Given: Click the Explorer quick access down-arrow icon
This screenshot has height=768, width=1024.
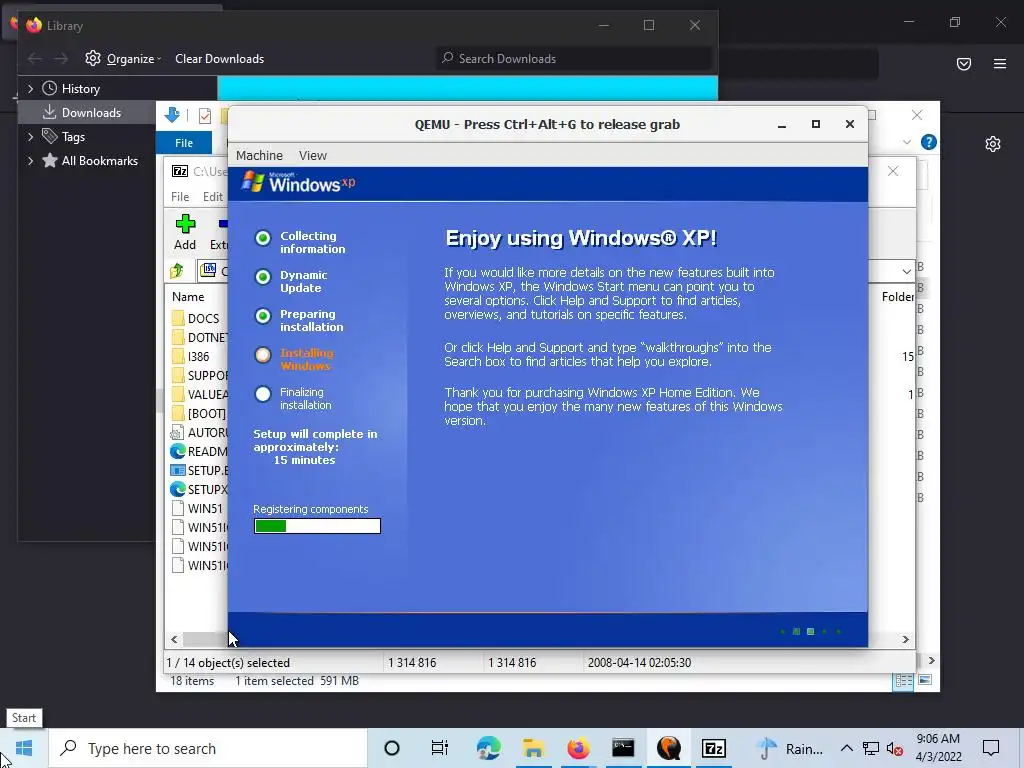Looking at the screenshot, I should pyautogui.click(x=172, y=116).
